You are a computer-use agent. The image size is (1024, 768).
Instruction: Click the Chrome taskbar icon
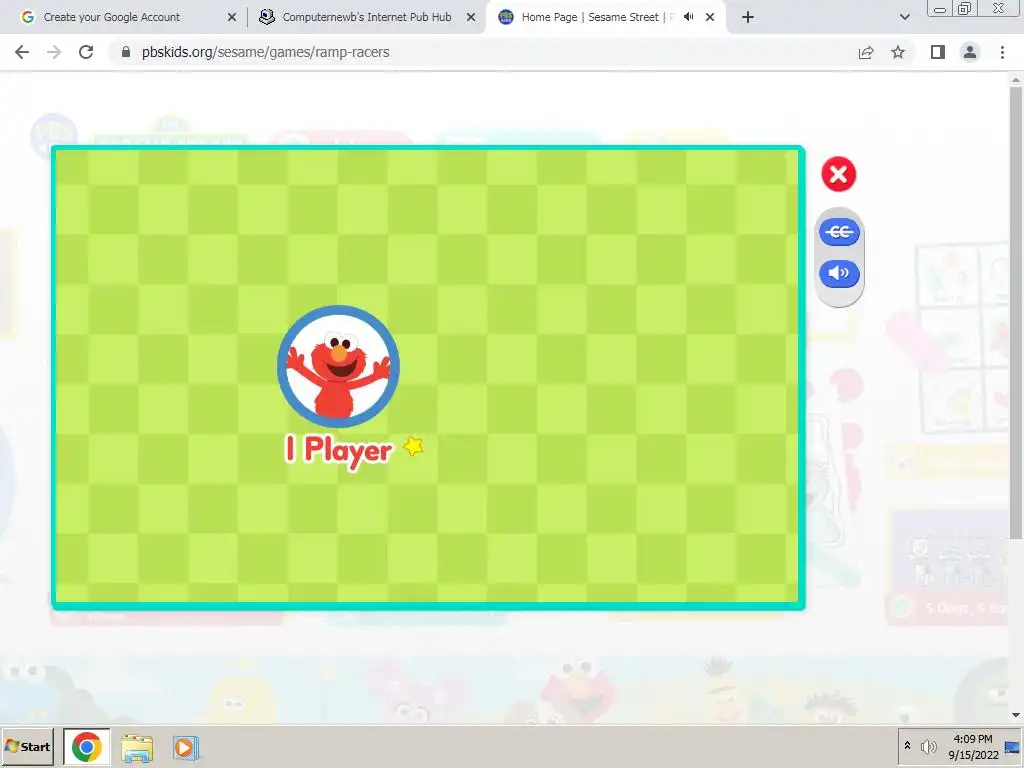pos(87,746)
